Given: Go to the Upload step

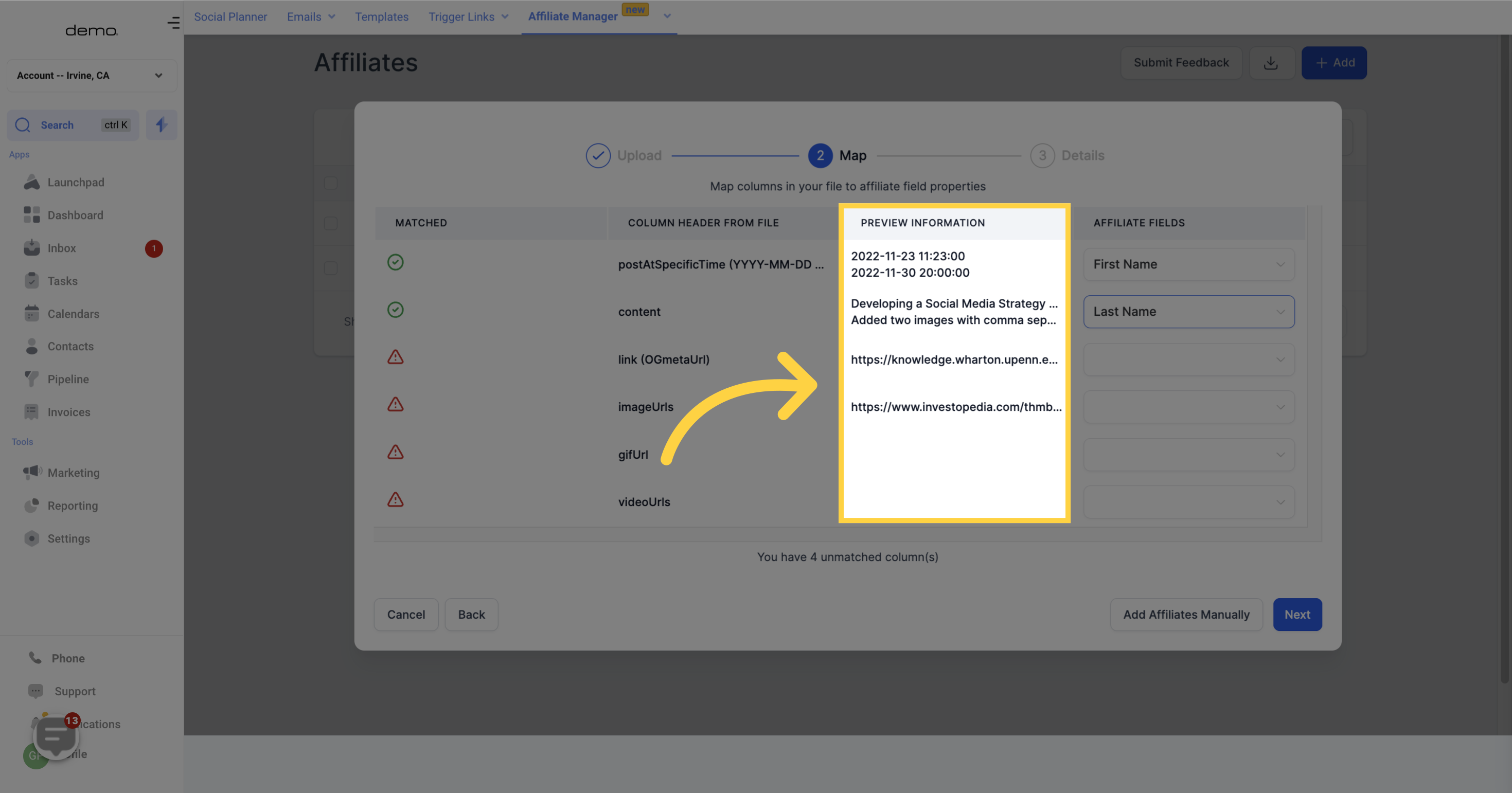Looking at the screenshot, I should click(624, 155).
